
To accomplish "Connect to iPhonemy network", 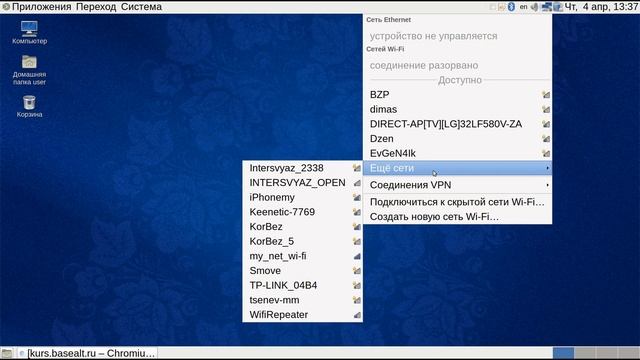I will [302, 197].
